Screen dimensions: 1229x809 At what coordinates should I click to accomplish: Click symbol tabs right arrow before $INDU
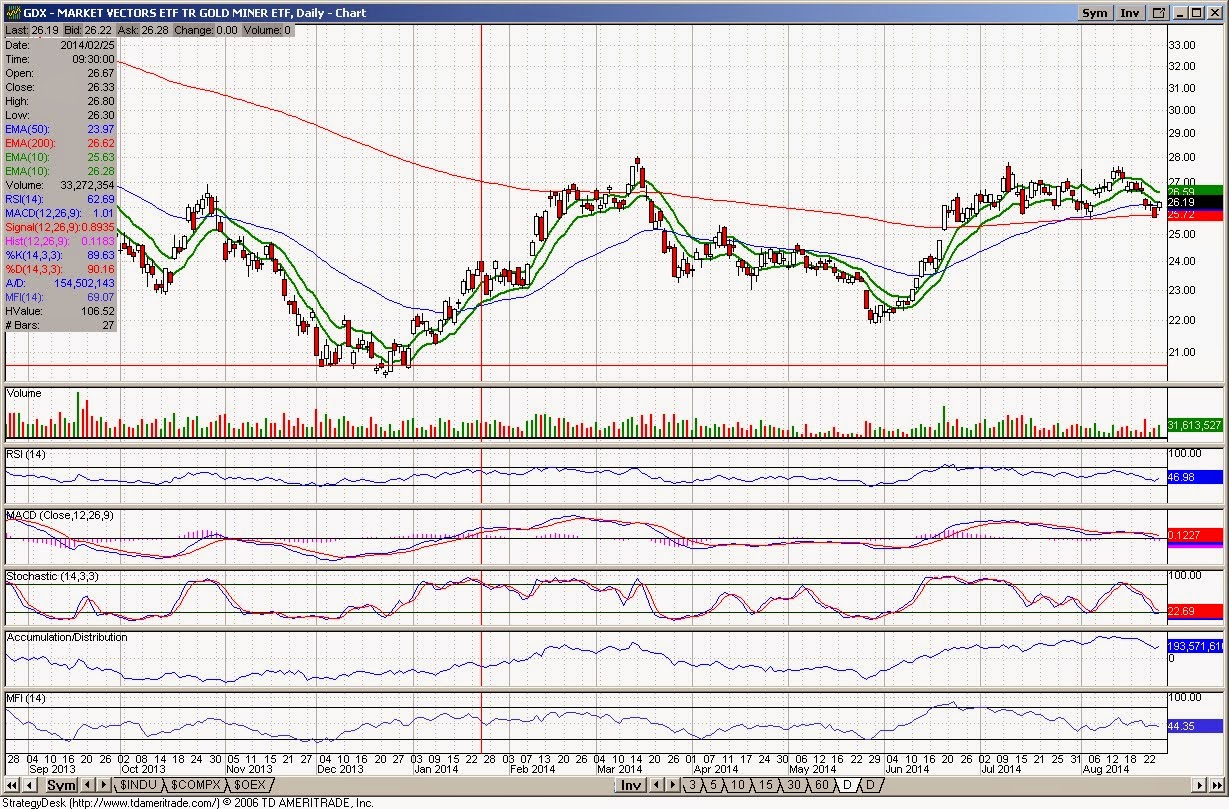coord(103,785)
